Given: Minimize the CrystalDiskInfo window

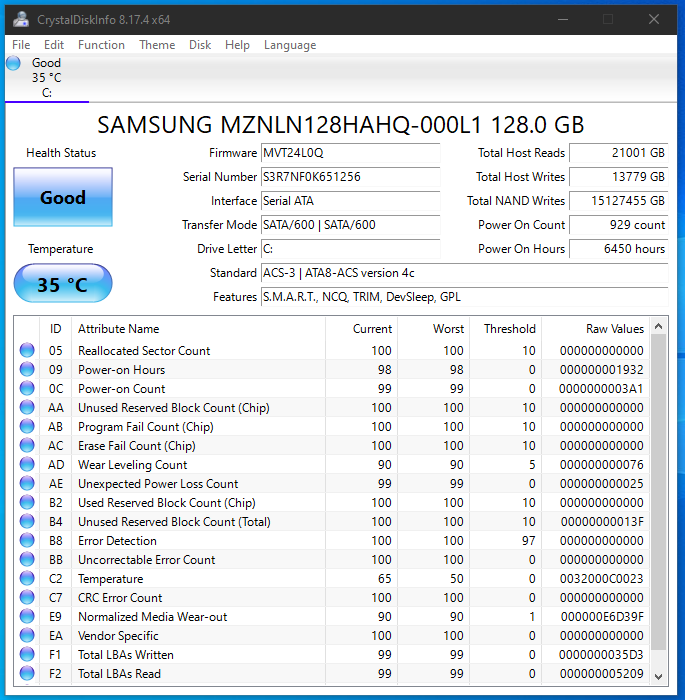Looking at the screenshot, I should point(563,19).
